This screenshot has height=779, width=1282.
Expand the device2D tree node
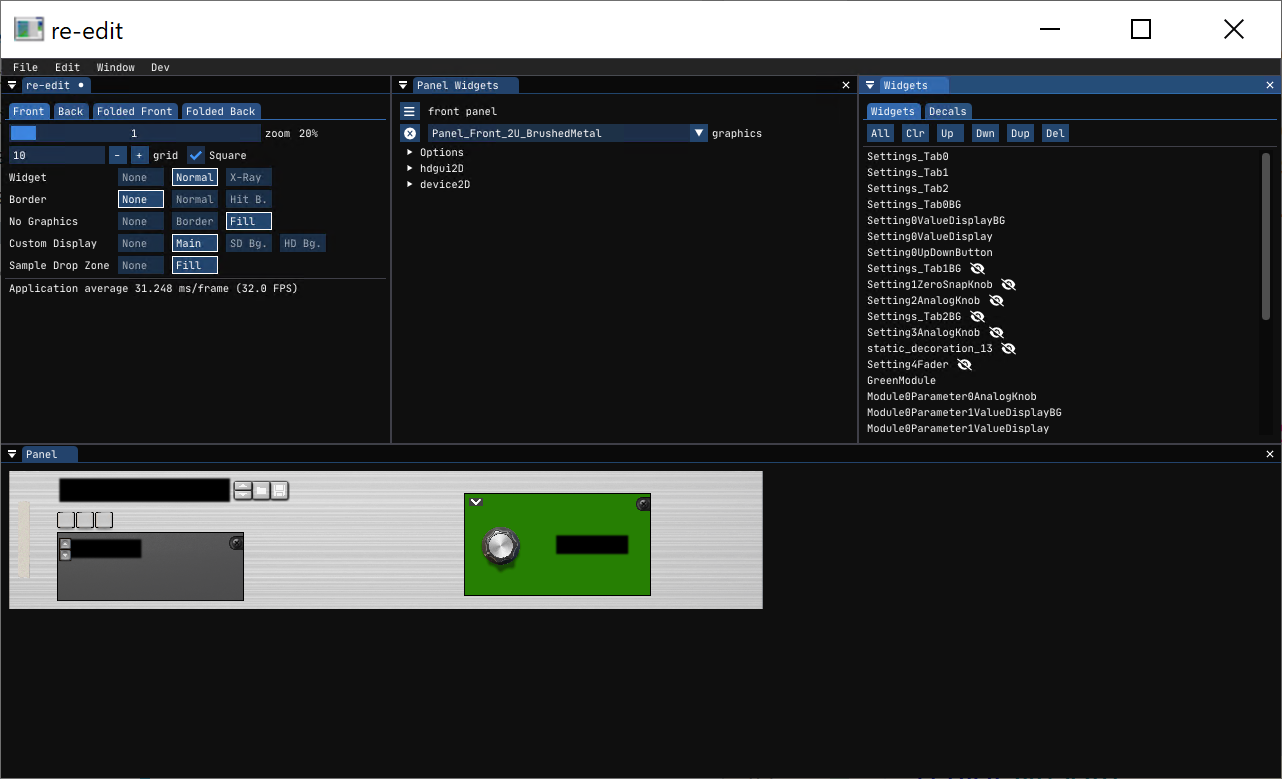[410, 184]
